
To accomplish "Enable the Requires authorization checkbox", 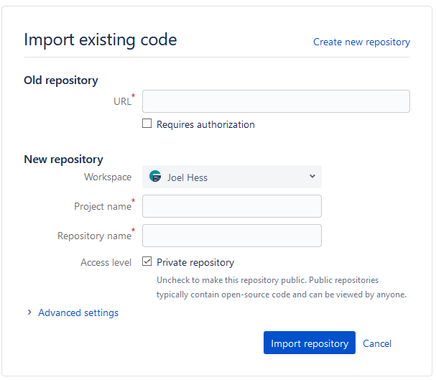I will tap(147, 123).
